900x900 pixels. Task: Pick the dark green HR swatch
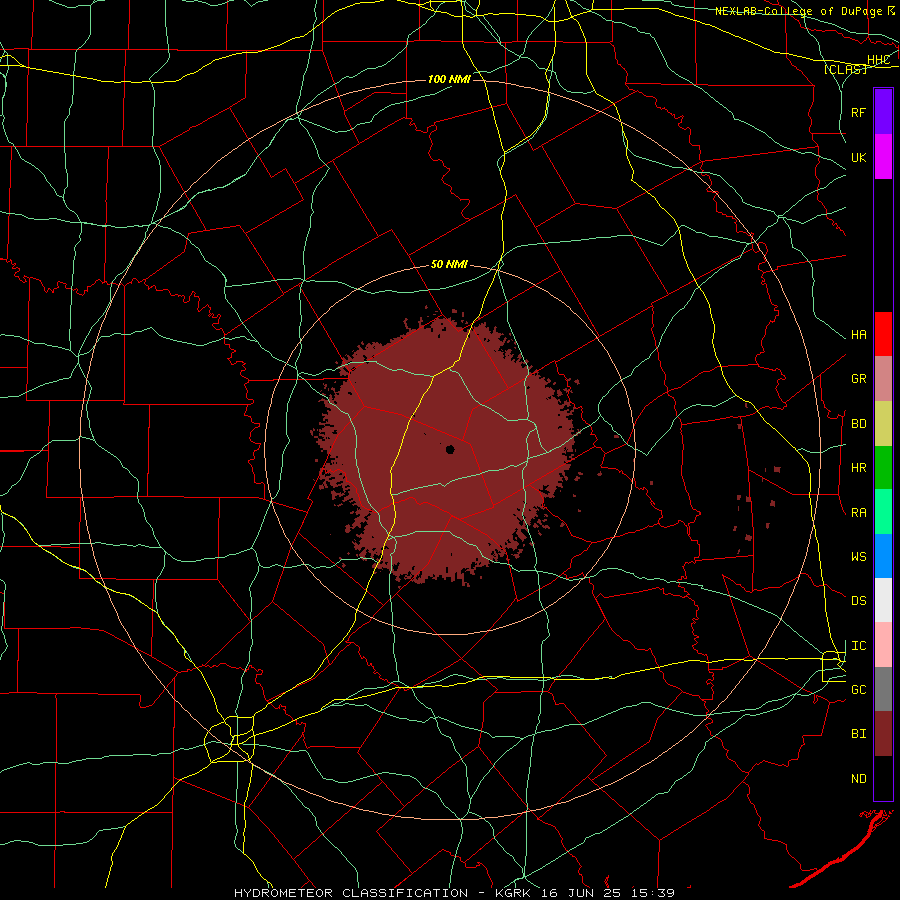(x=883, y=468)
